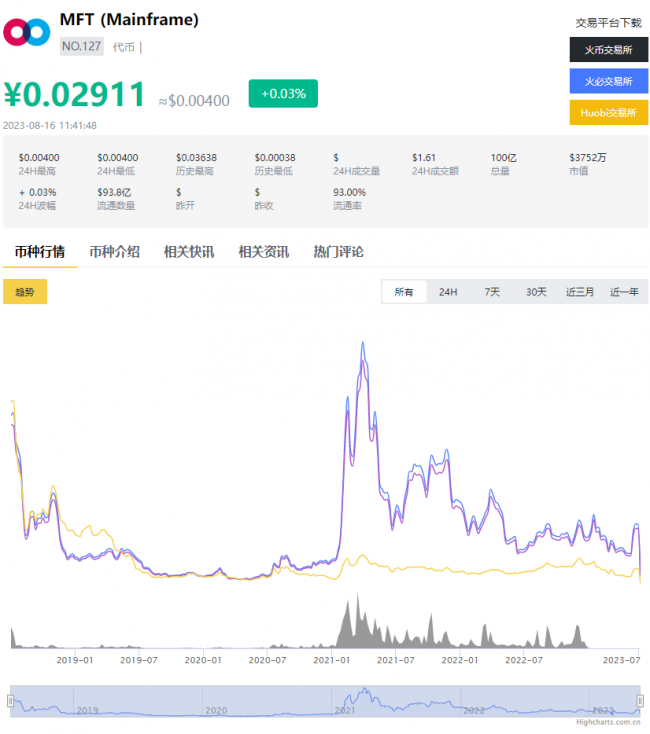This screenshot has width=650, height=734.
Task: Click the MFT Mainframe coin logo
Action: click(27, 32)
